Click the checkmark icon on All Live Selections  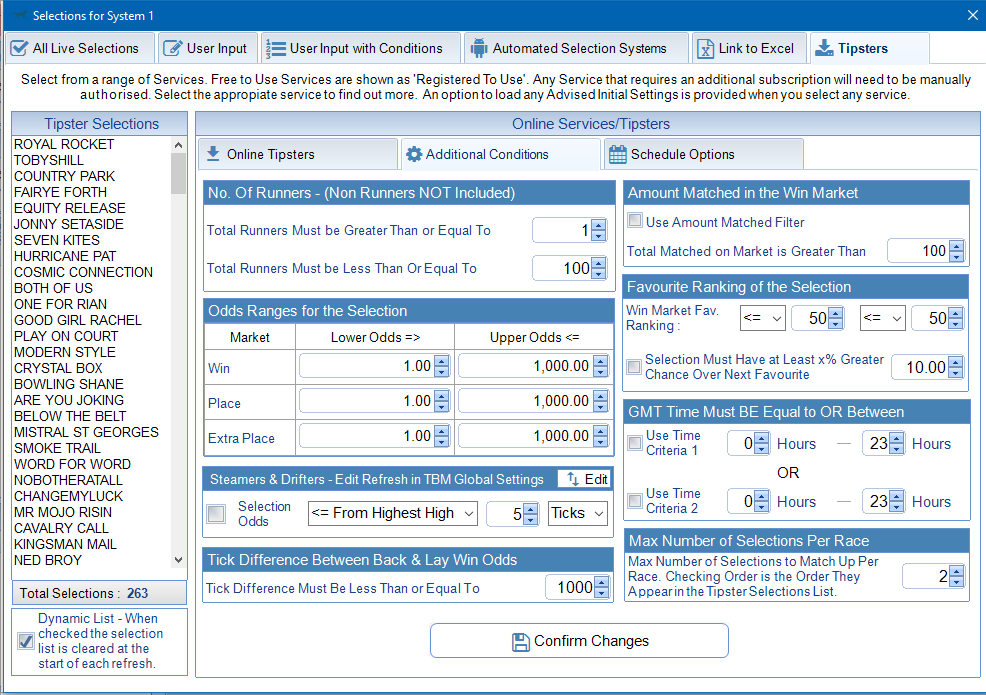[19, 48]
